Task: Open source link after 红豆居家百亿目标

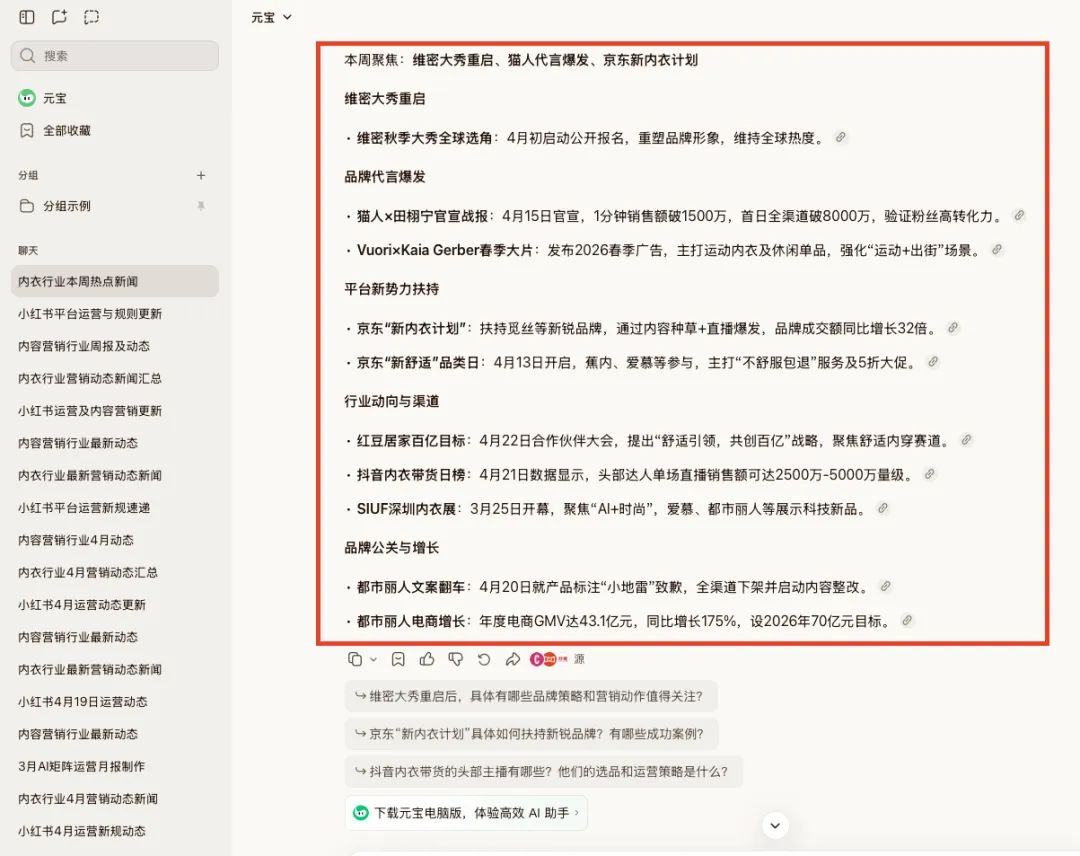Action: click(x=966, y=440)
